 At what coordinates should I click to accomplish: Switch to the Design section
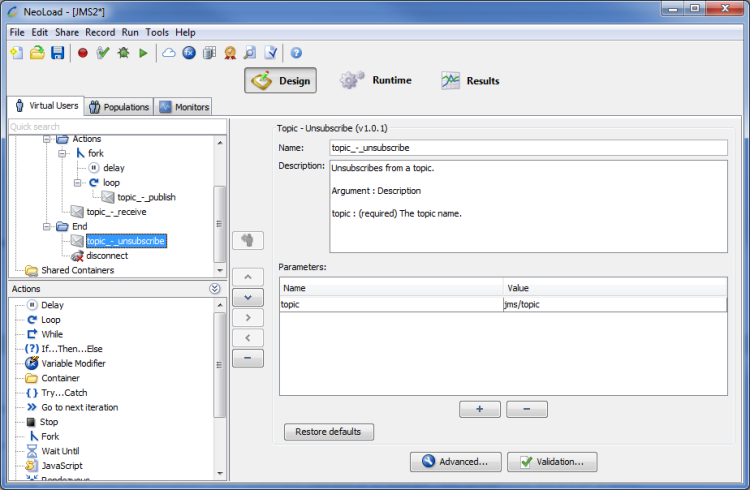[x=280, y=80]
